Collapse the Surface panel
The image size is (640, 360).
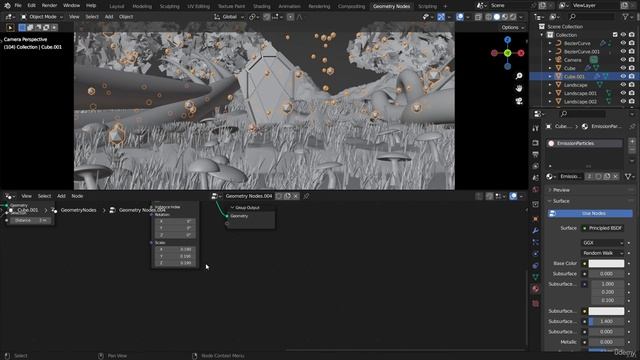[x=561, y=201]
